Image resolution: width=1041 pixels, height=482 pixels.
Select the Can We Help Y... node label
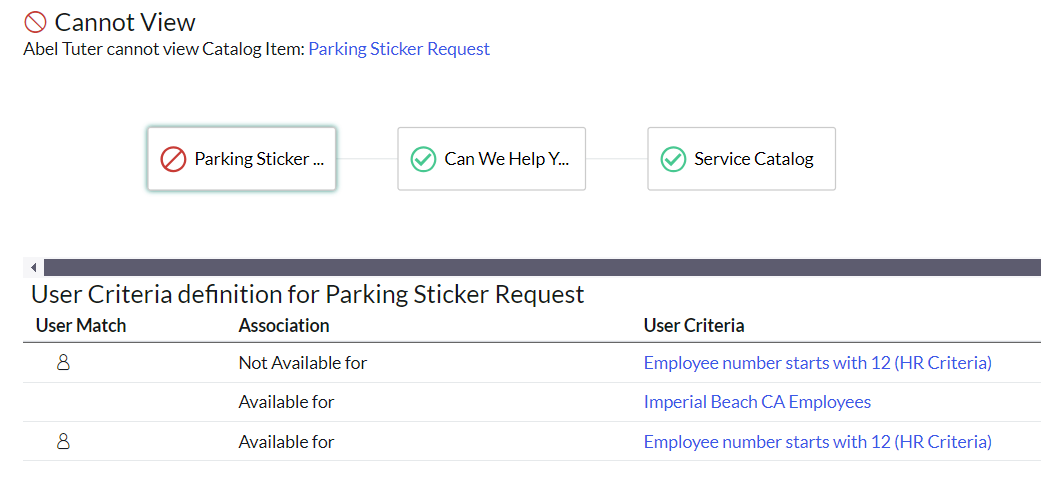507,159
